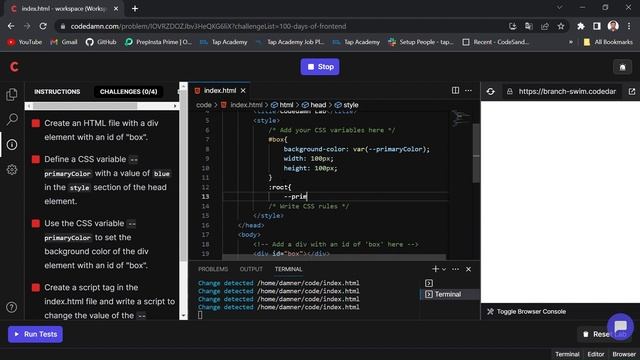This screenshot has width=640, height=360.
Task: Open the chat support bubble
Action: click(x=620, y=326)
